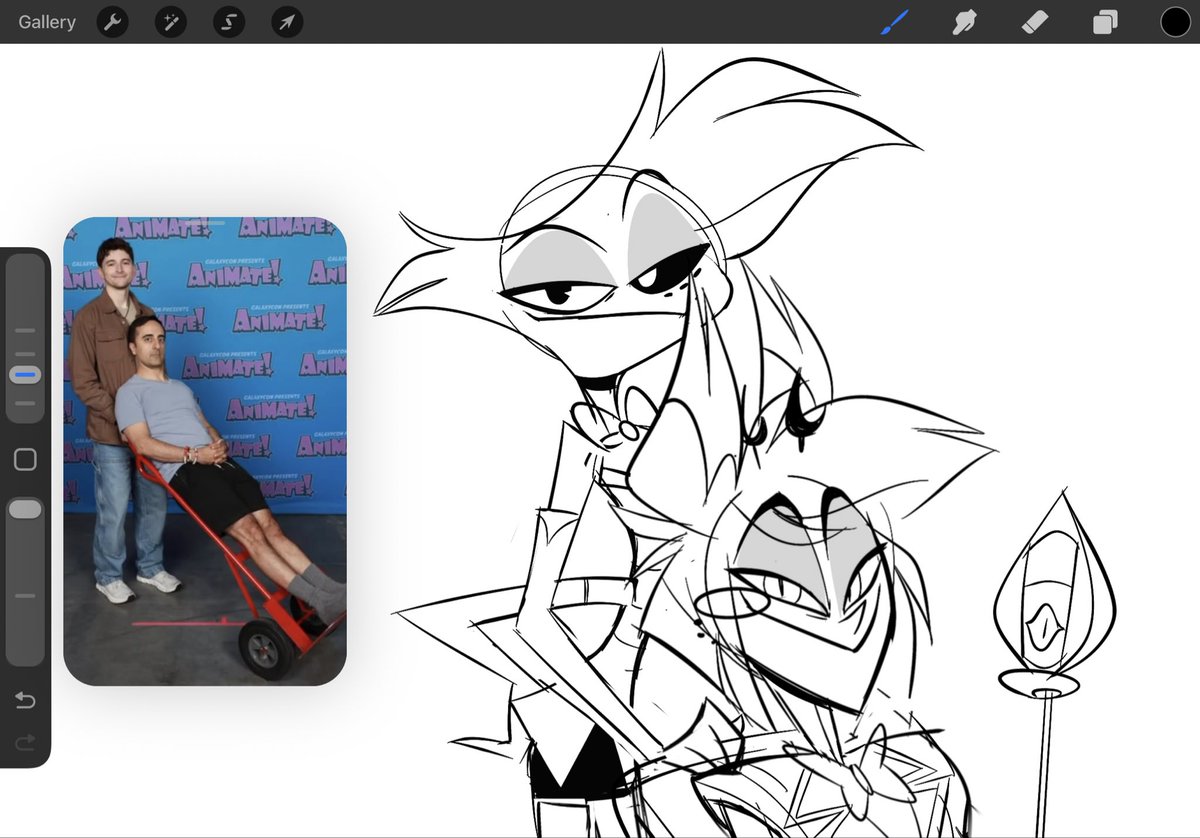Select the Brush tool
This screenshot has height=838, width=1200.
pyautogui.click(x=895, y=22)
